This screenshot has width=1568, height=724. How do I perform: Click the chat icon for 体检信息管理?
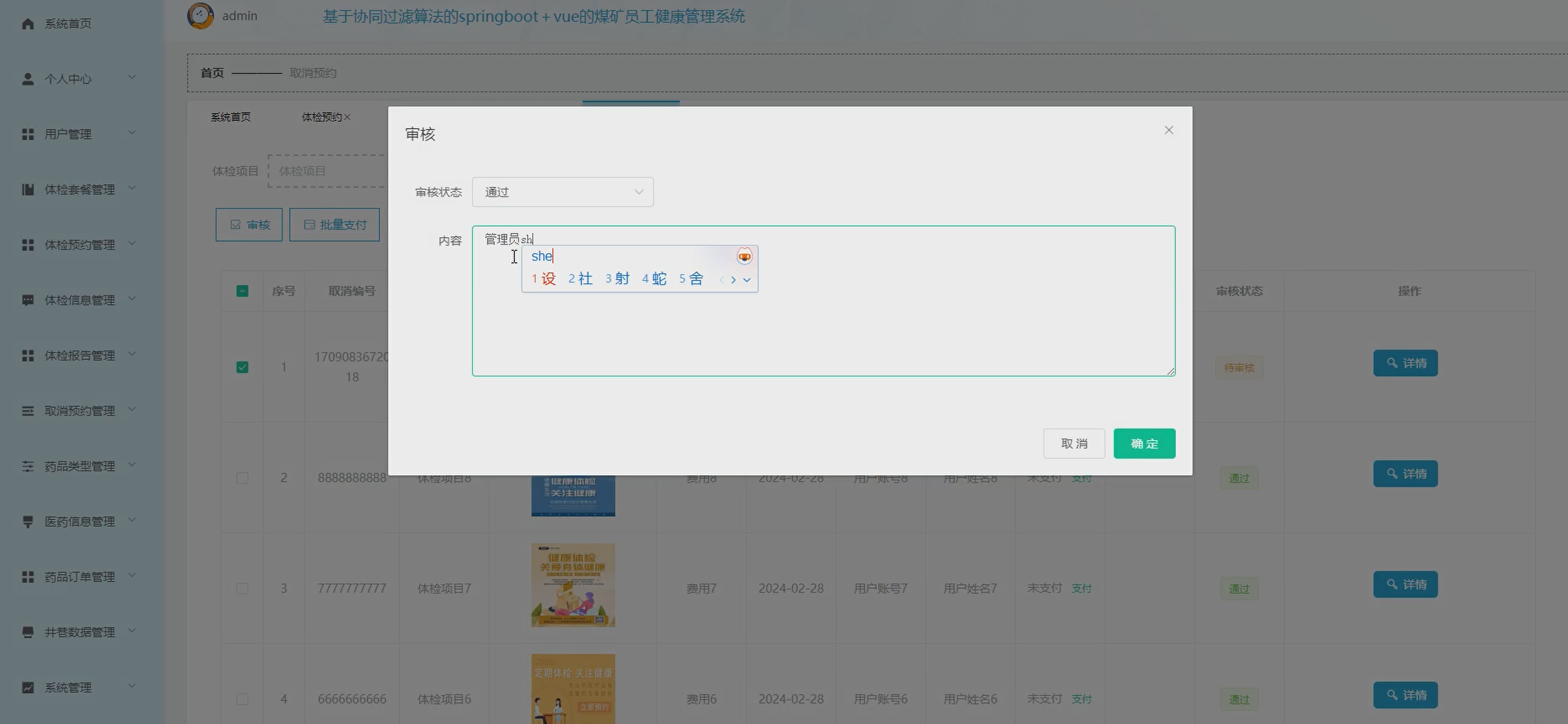pos(27,300)
